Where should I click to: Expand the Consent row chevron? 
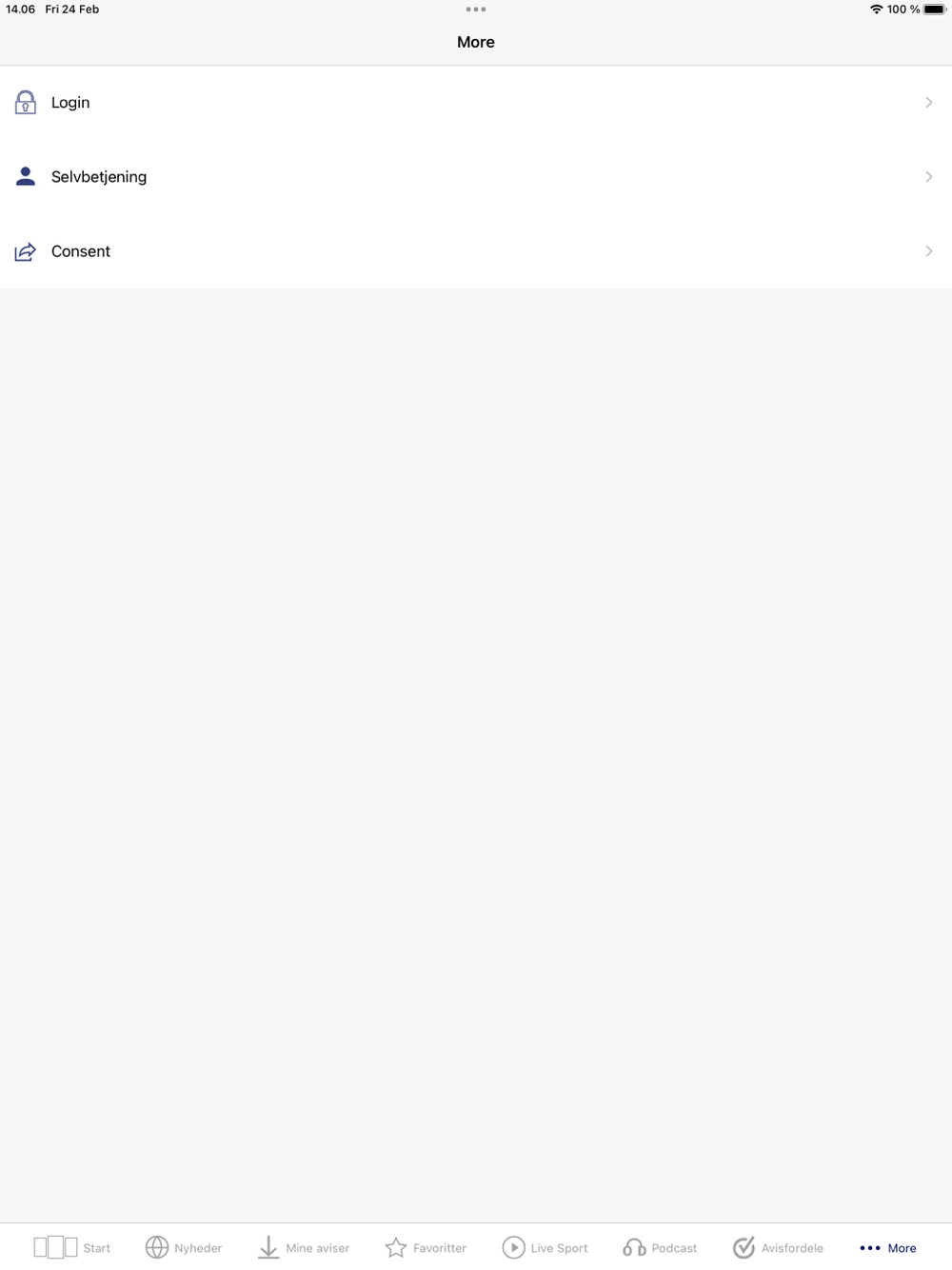(x=929, y=251)
